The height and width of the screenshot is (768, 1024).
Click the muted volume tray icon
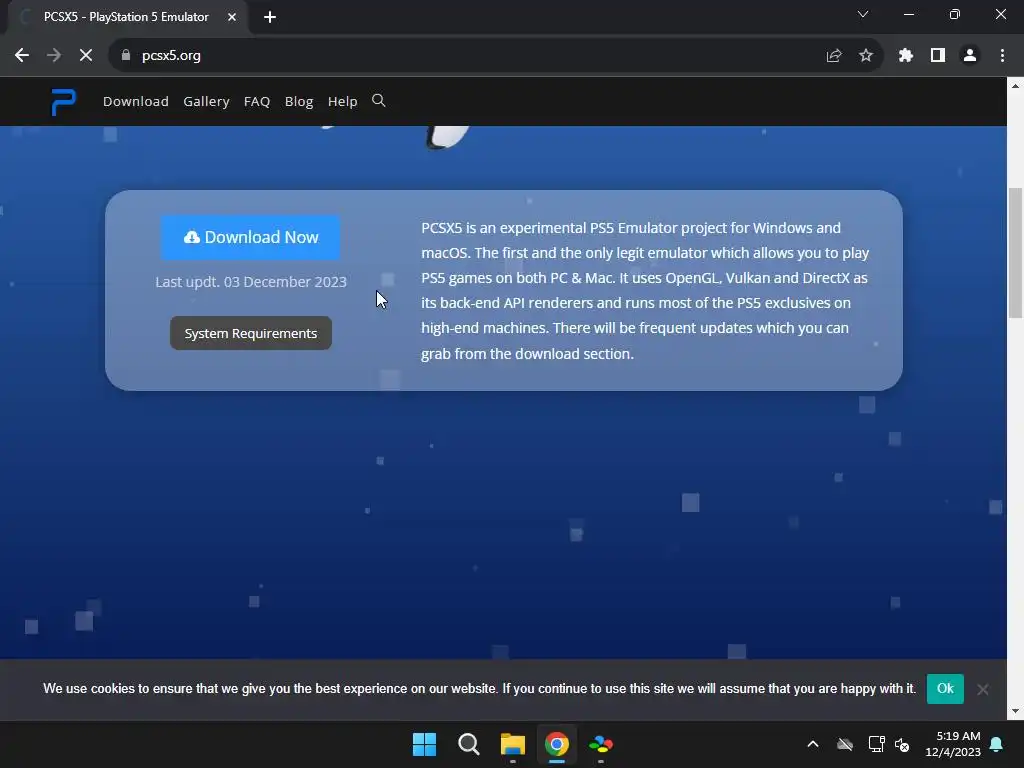pyautogui.click(x=903, y=744)
